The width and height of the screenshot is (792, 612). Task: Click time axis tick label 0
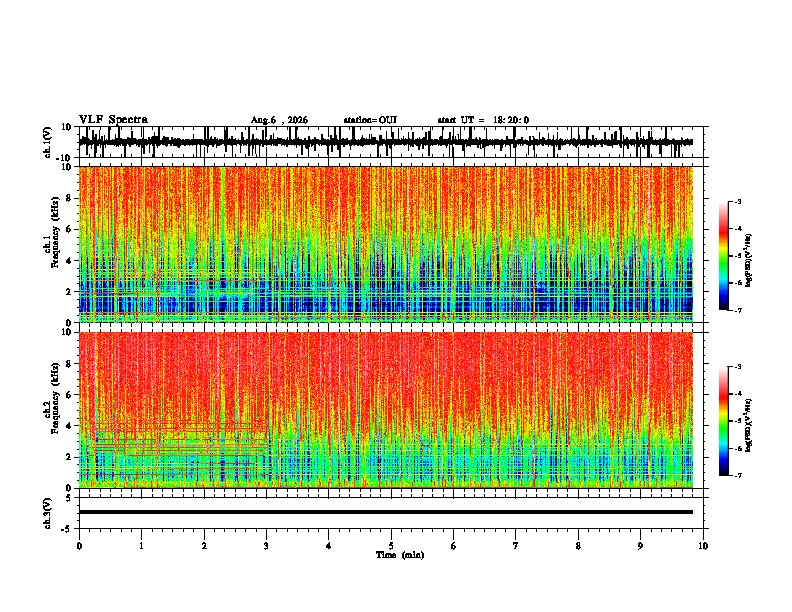[79, 546]
